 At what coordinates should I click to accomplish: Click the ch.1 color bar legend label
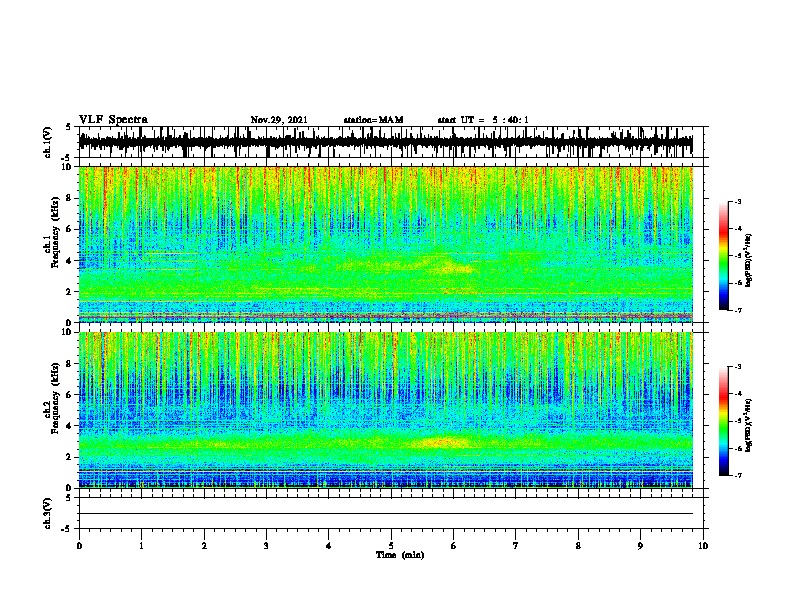tap(748, 260)
